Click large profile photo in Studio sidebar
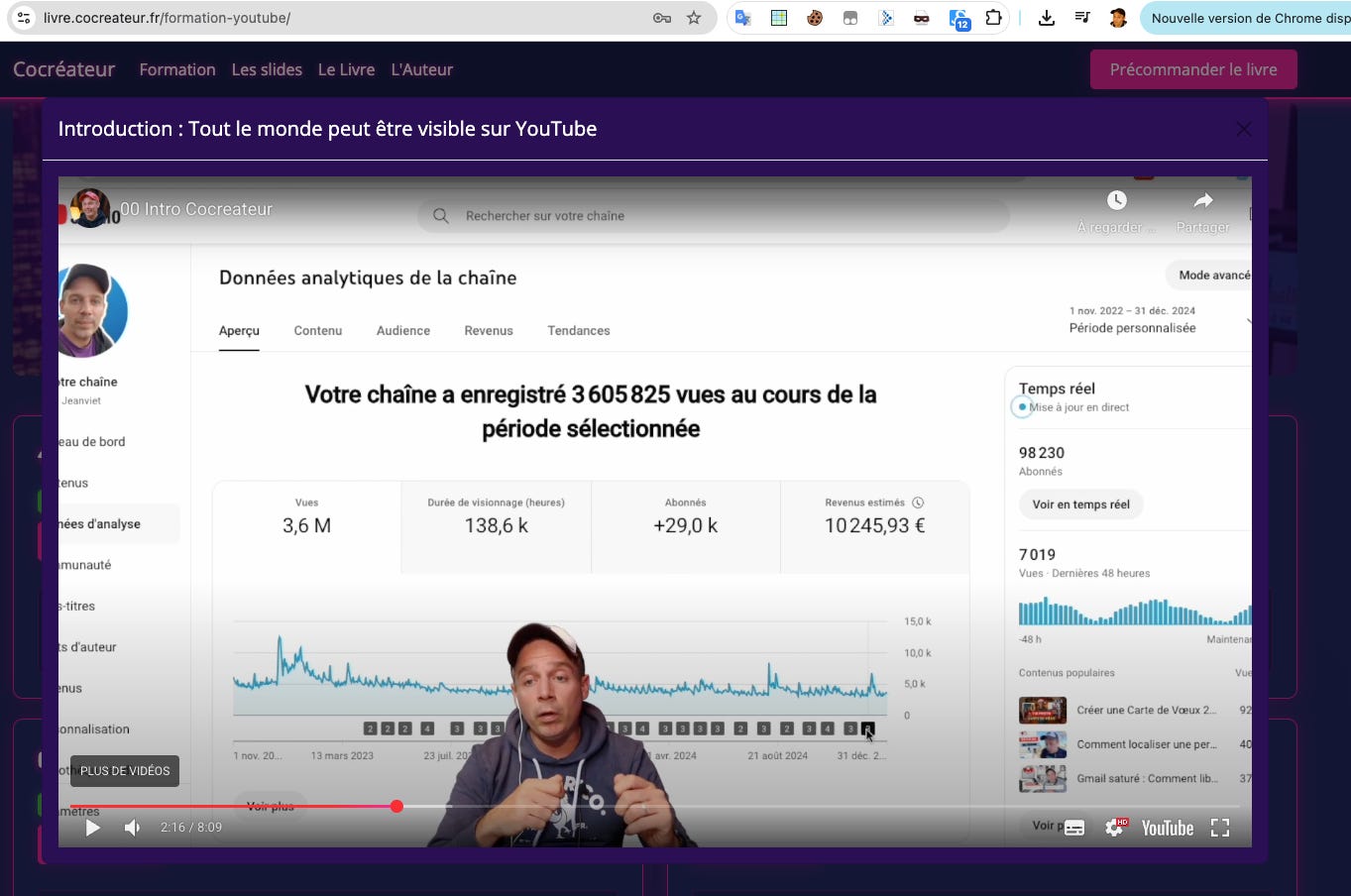 point(92,310)
